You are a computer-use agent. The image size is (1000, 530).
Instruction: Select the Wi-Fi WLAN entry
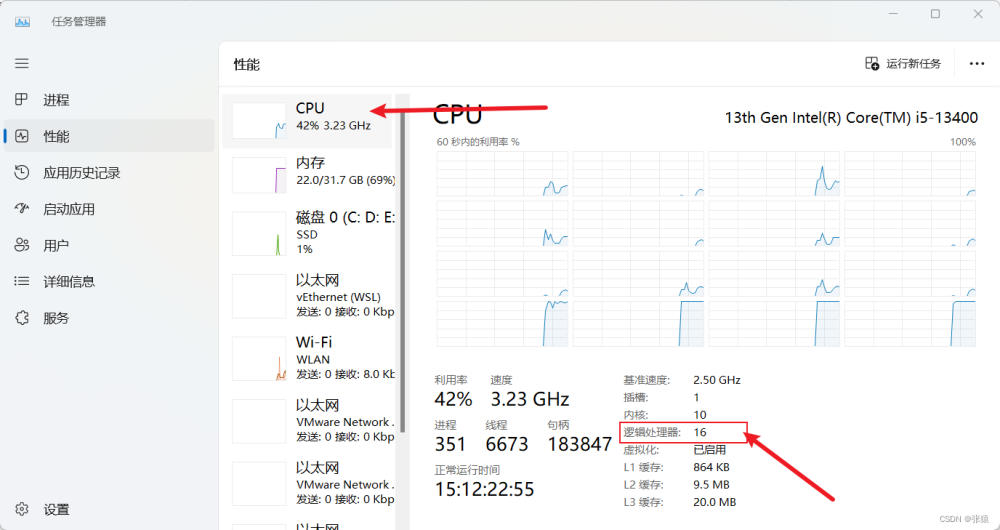pos(309,358)
